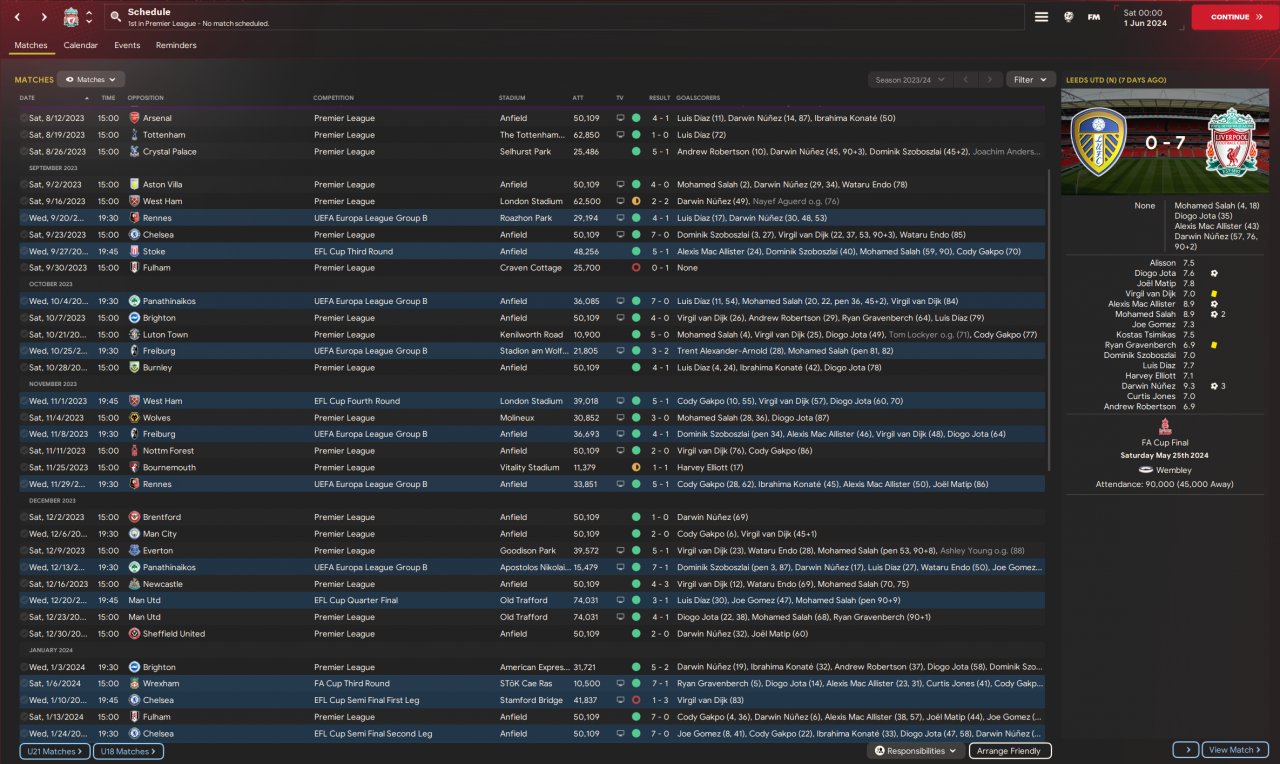
Task: Switch to the Matches tab
Action: 31,45
